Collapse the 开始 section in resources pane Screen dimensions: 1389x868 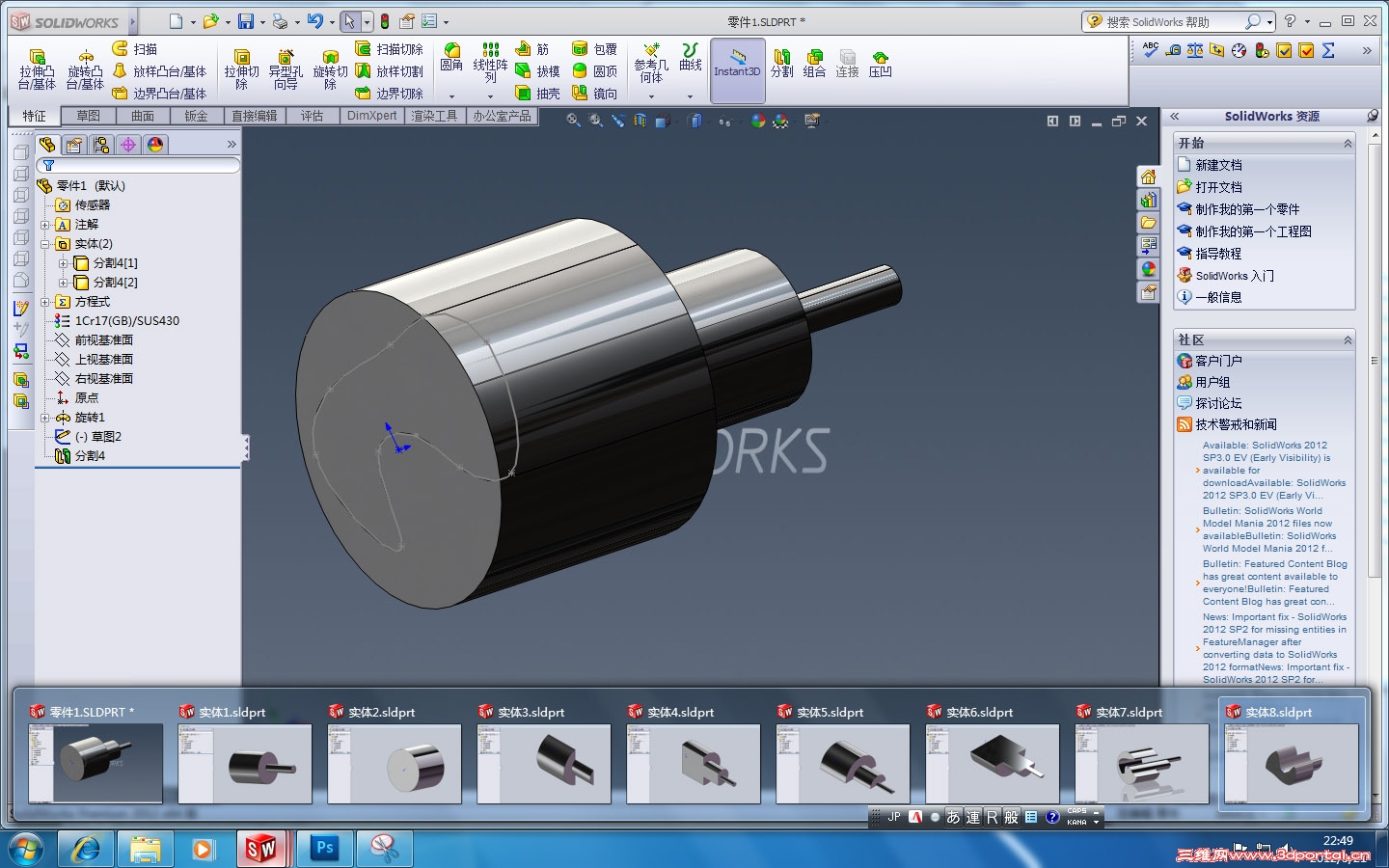(1348, 144)
